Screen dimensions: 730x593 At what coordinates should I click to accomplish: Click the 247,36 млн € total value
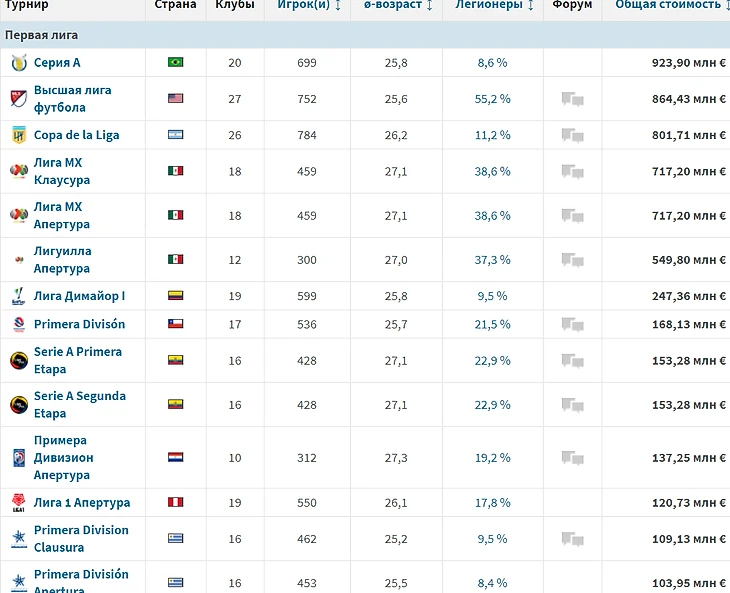tap(689, 296)
